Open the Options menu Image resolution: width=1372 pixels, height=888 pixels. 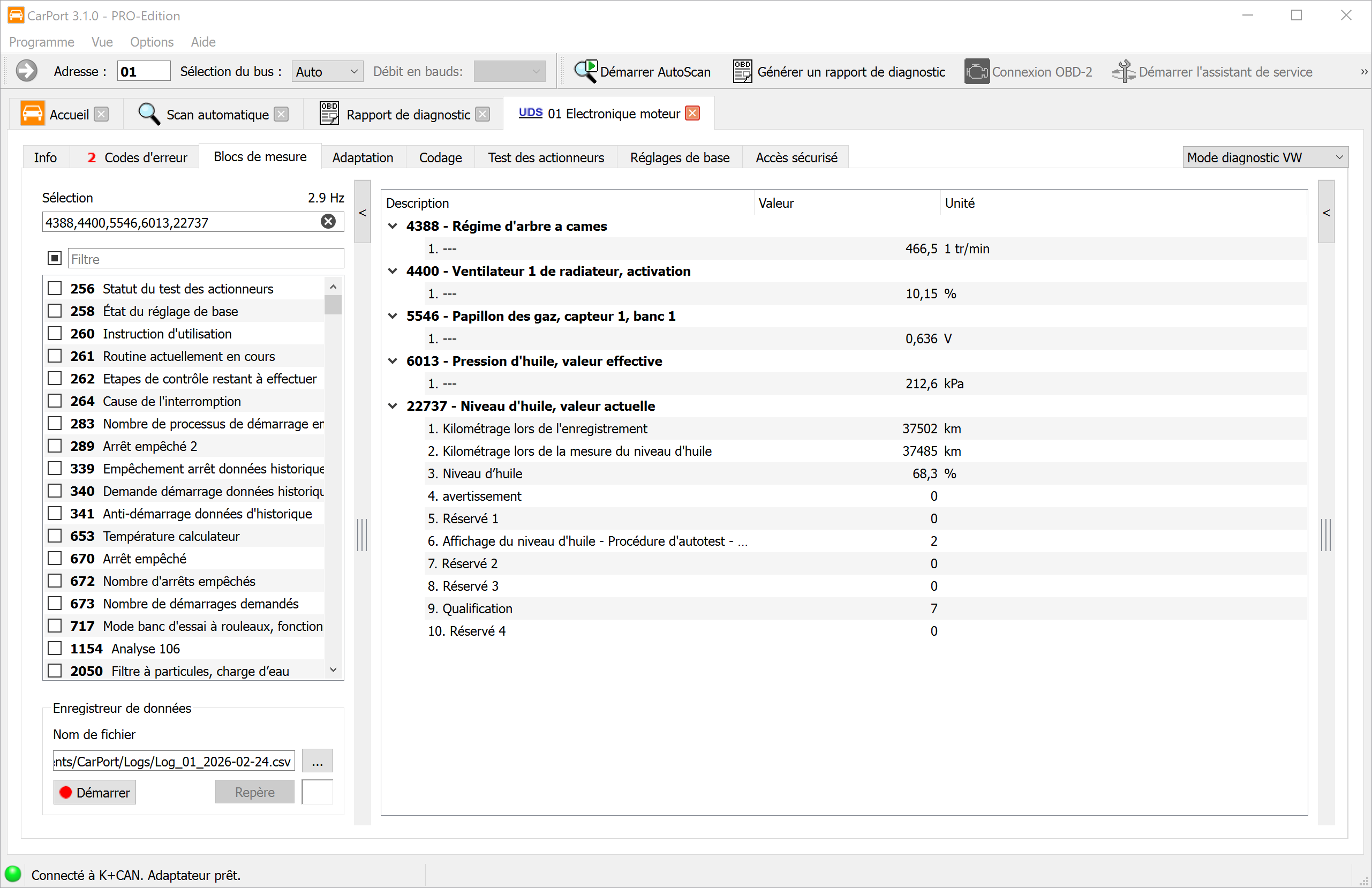(152, 42)
